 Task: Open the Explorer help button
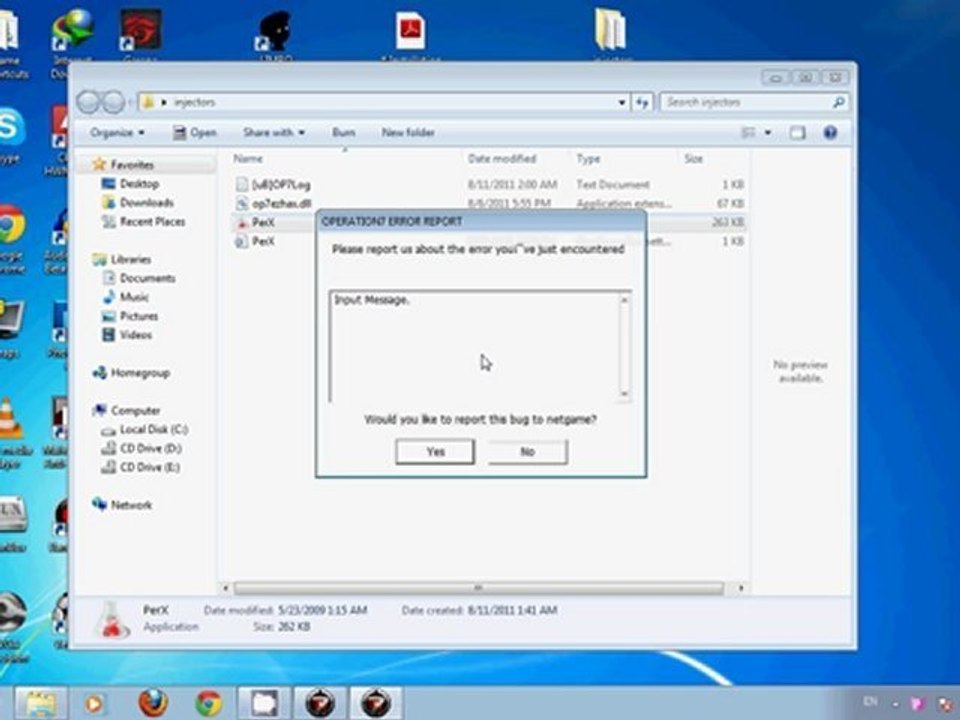click(x=830, y=132)
